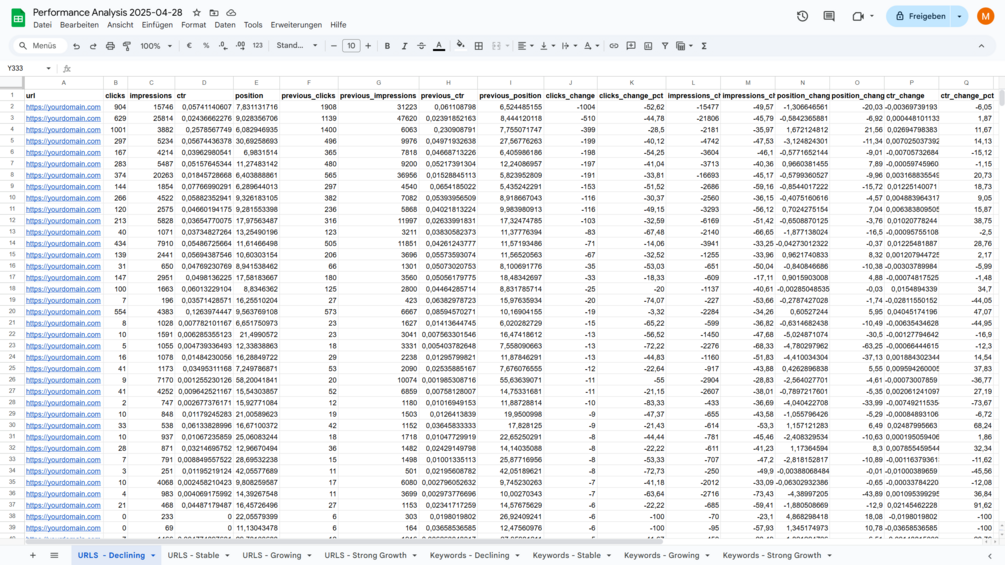Open the account avatar M

coord(985,17)
